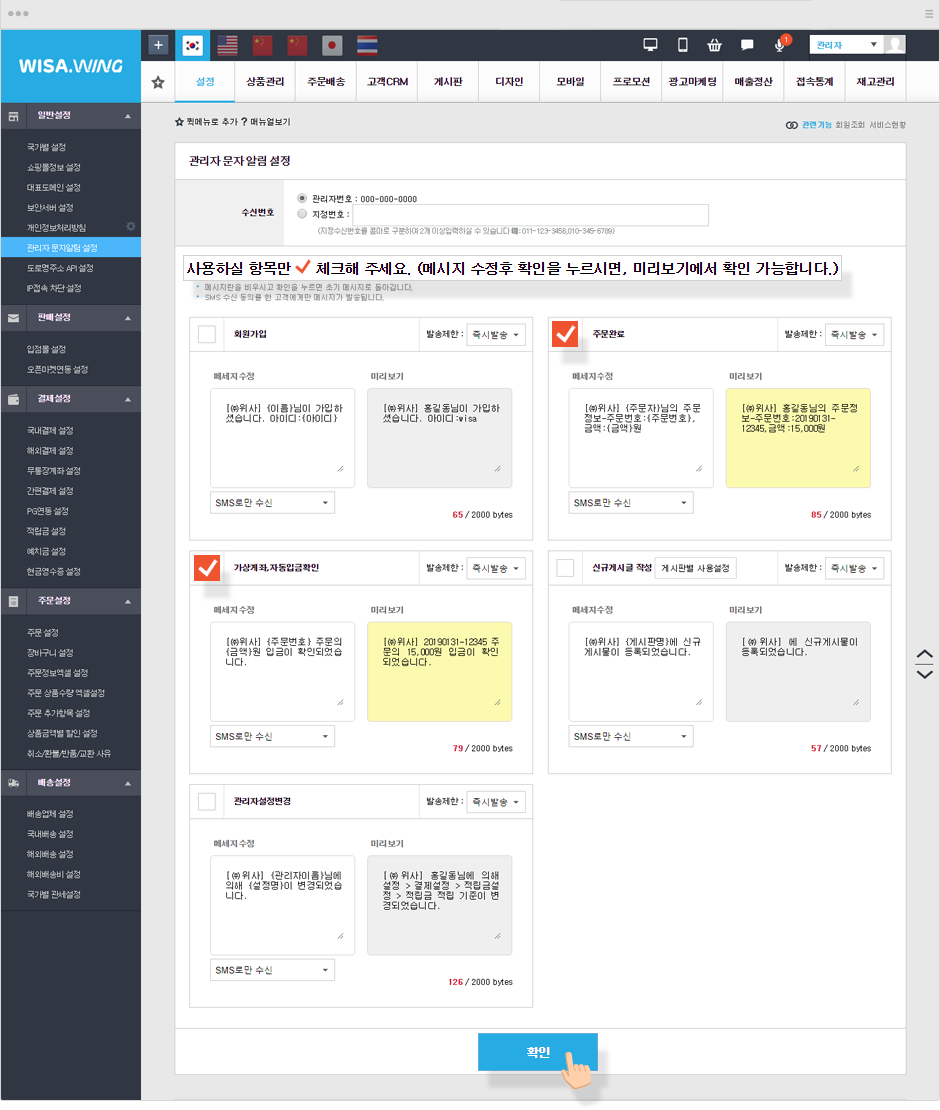Screen dimensions: 940x1110
Task: Click the scroll-up chevron on right edge
Action: (x=924, y=653)
